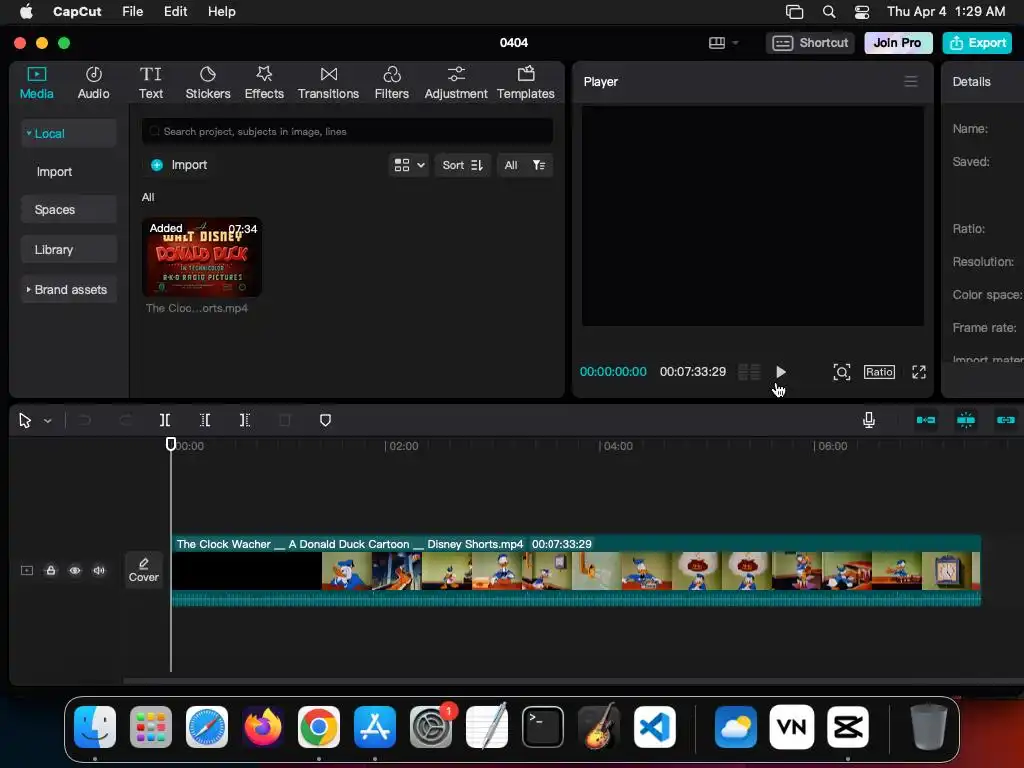The image size is (1024, 768).
Task: Open Library in the sidebar
Action: pyautogui.click(x=68, y=249)
